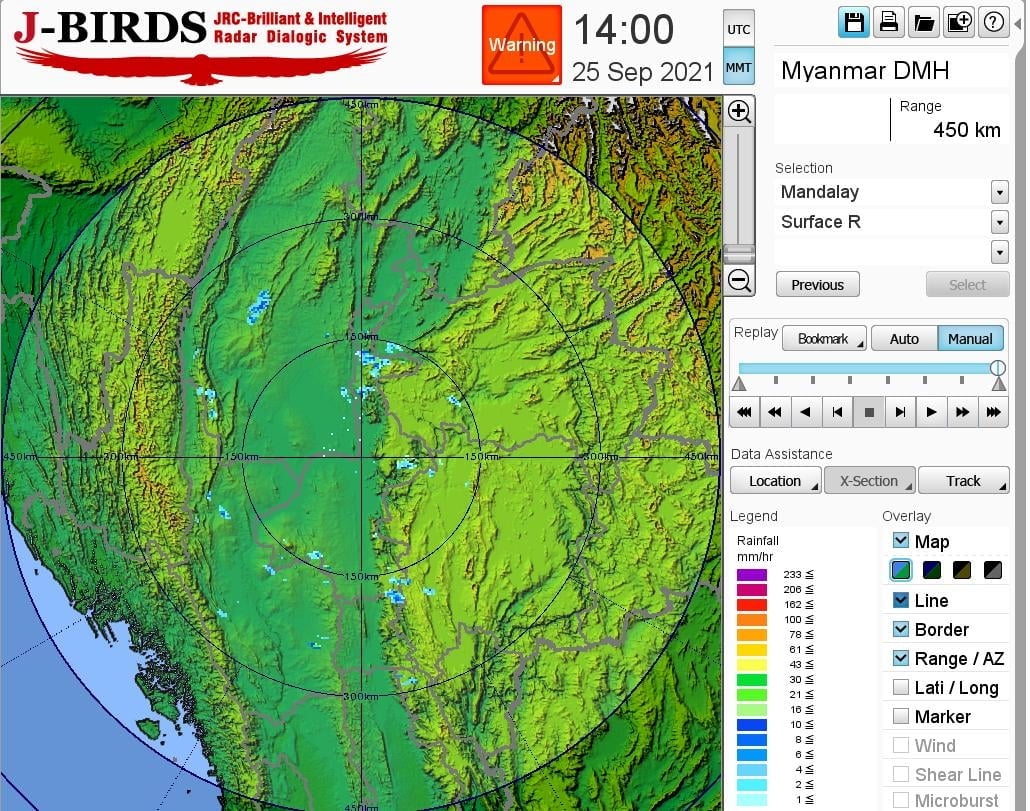Expand the Mandalay radar site dropdown

(999, 192)
